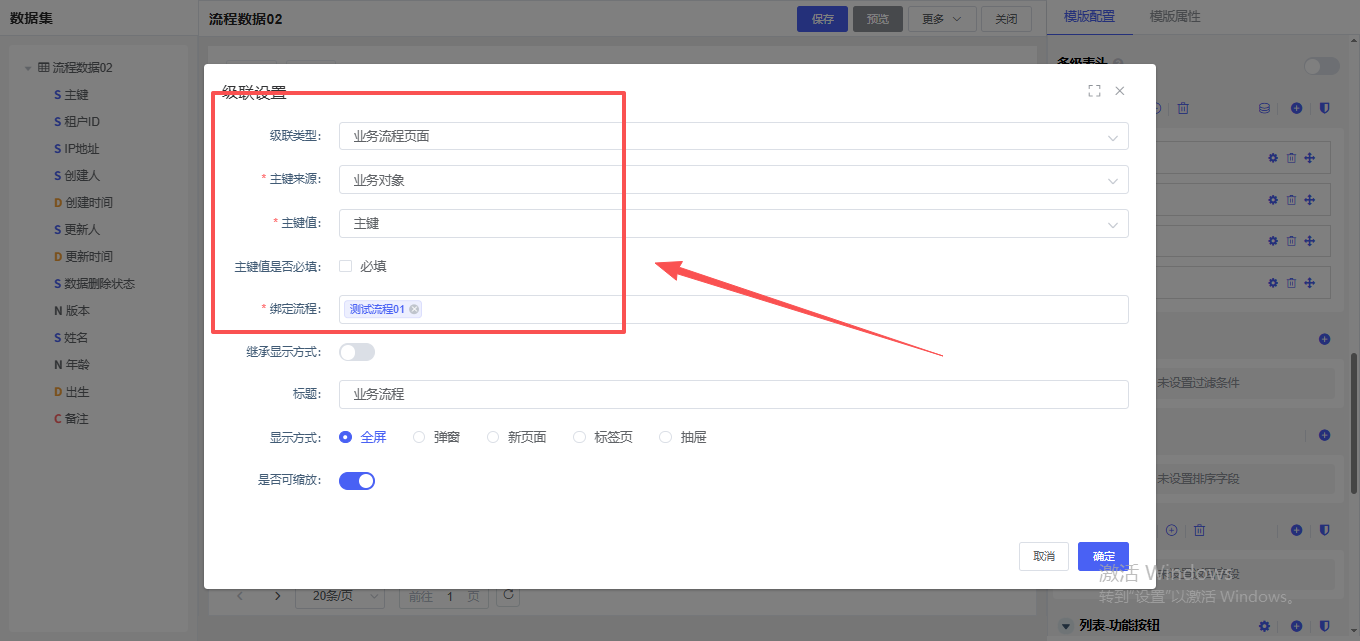Viewport: 1360px width, 641px height.
Task: Open the 级联类型 dropdown
Action: coord(733,136)
